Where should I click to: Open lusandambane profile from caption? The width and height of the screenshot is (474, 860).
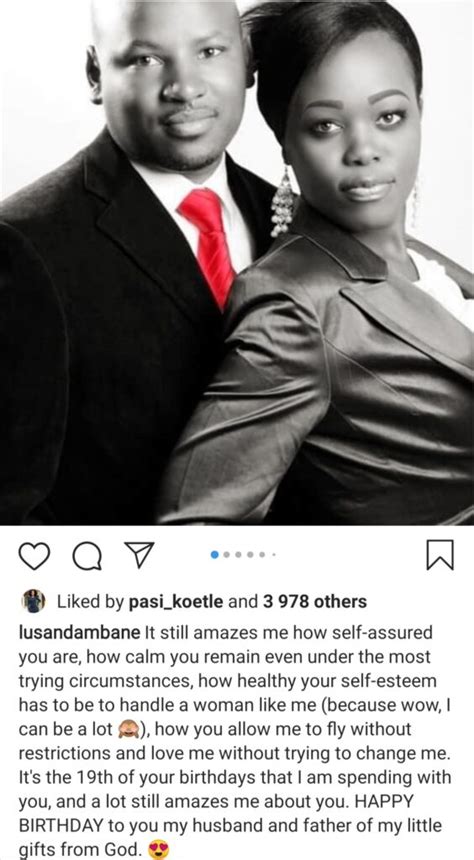[80, 632]
